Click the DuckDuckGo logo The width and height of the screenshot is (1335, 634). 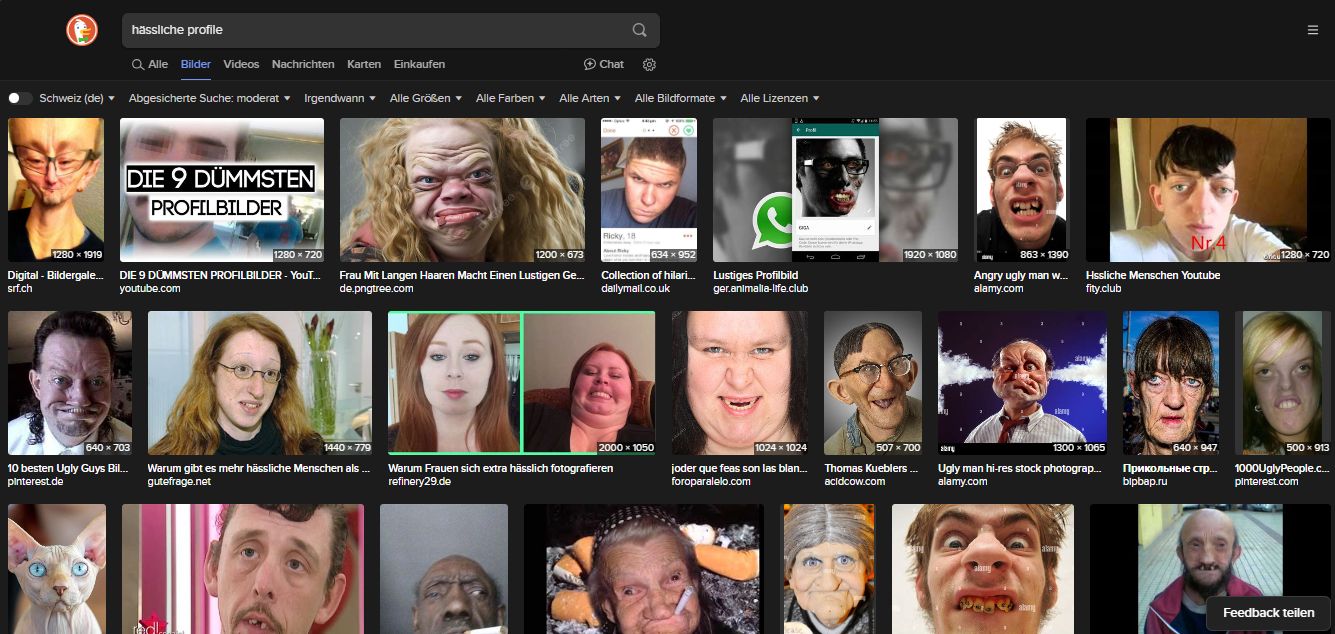point(82,30)
